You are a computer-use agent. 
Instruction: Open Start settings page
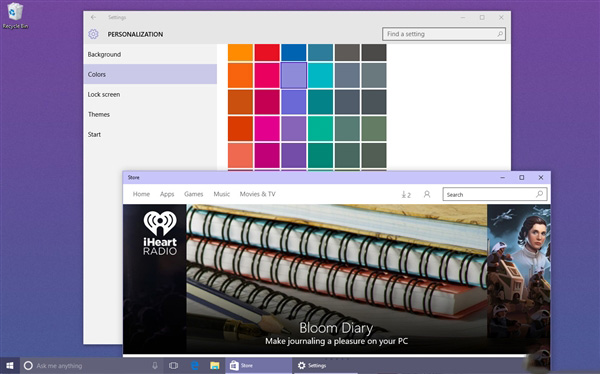[150, 134]
